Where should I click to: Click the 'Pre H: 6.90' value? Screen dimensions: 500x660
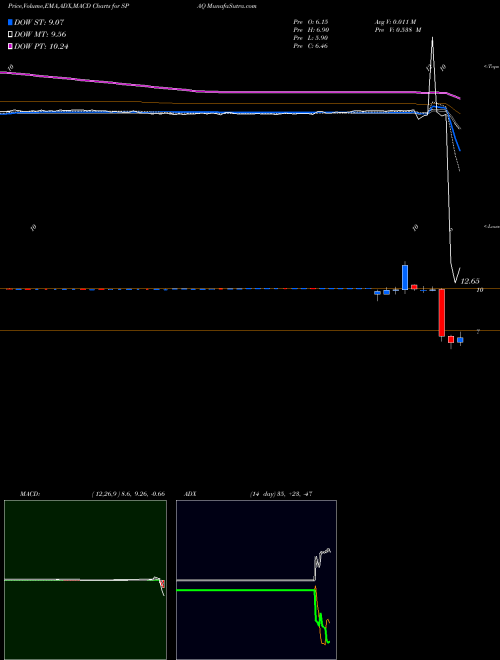tap(311, 30)
